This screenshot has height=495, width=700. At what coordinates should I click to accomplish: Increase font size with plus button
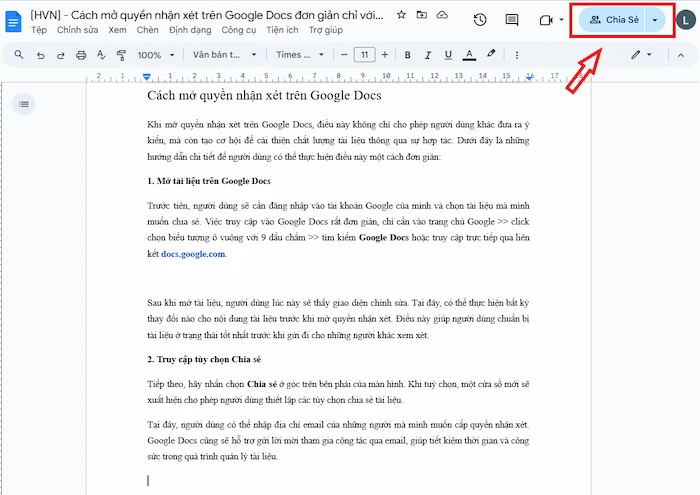tap(386, 55)
